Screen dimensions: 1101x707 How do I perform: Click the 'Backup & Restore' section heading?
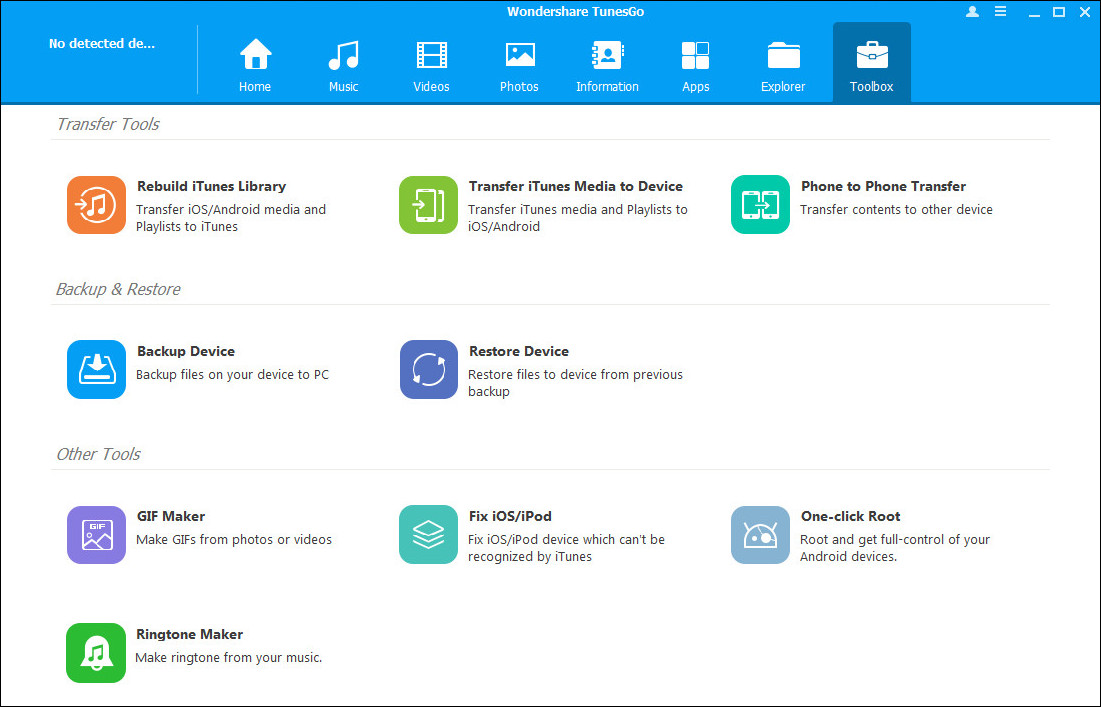pyautogui.click(x=118, y=289)
